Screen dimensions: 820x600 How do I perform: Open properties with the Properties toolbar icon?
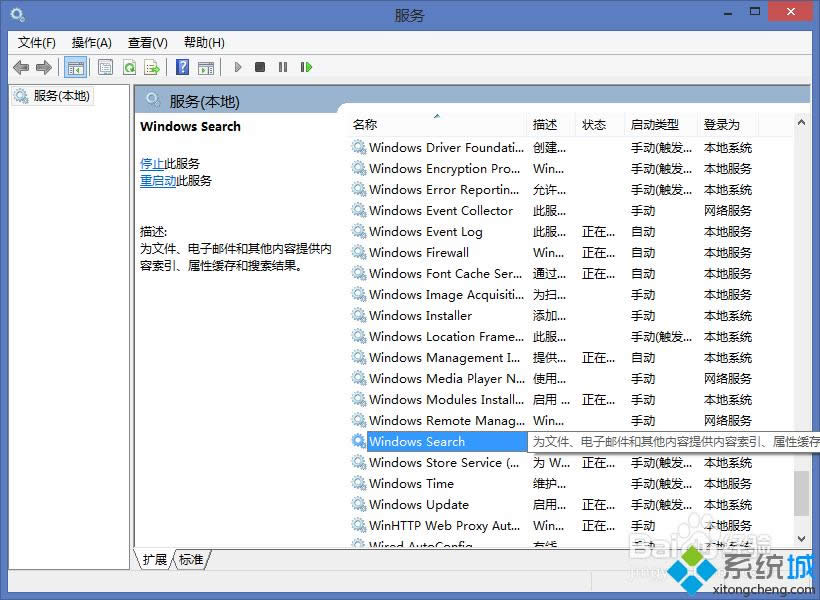[105, 67]
